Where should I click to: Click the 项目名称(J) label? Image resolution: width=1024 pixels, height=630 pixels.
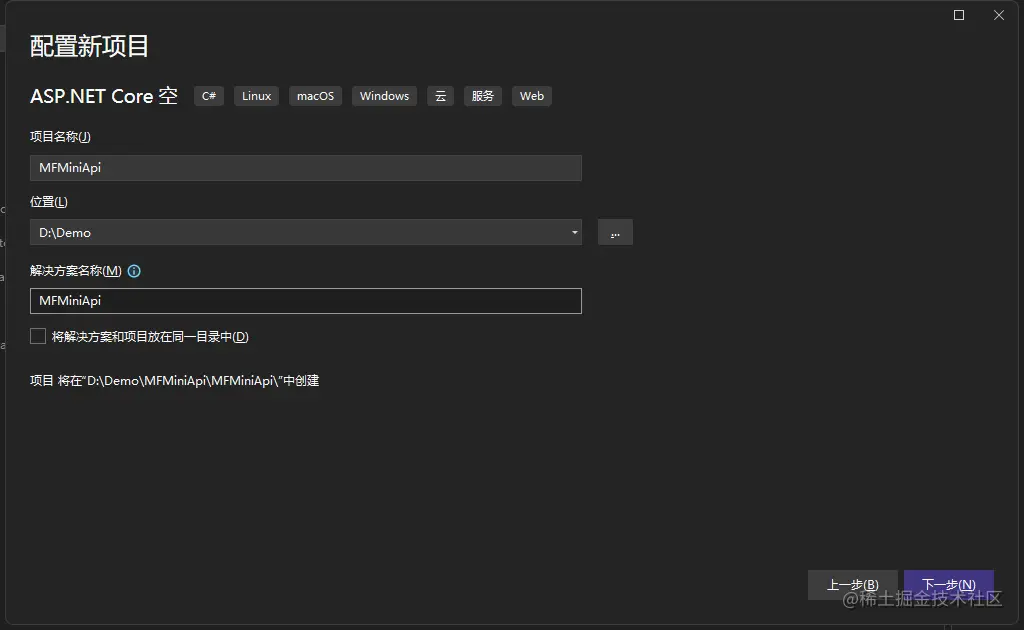pyautogui.click(x=60, y=136)
